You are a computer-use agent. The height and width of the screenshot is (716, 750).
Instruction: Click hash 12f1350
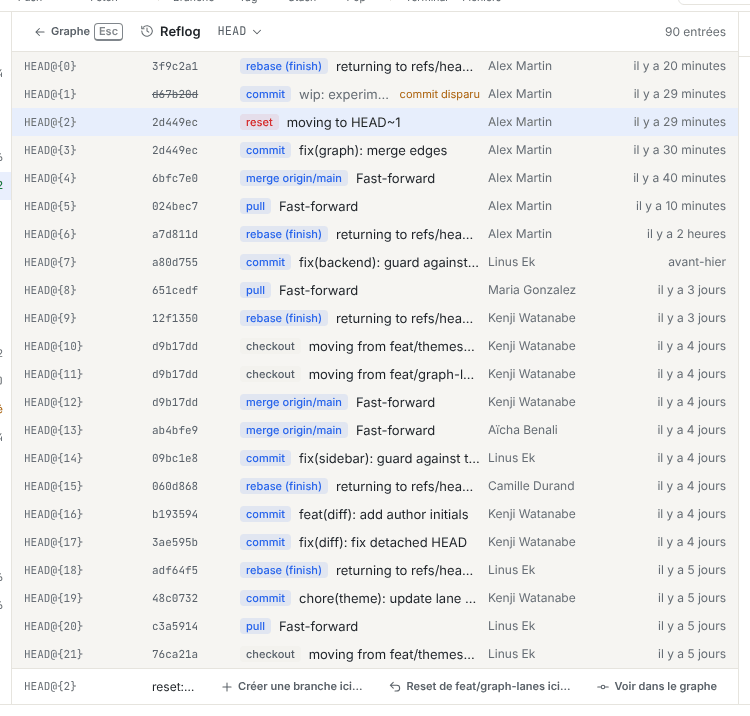[175, 318]
